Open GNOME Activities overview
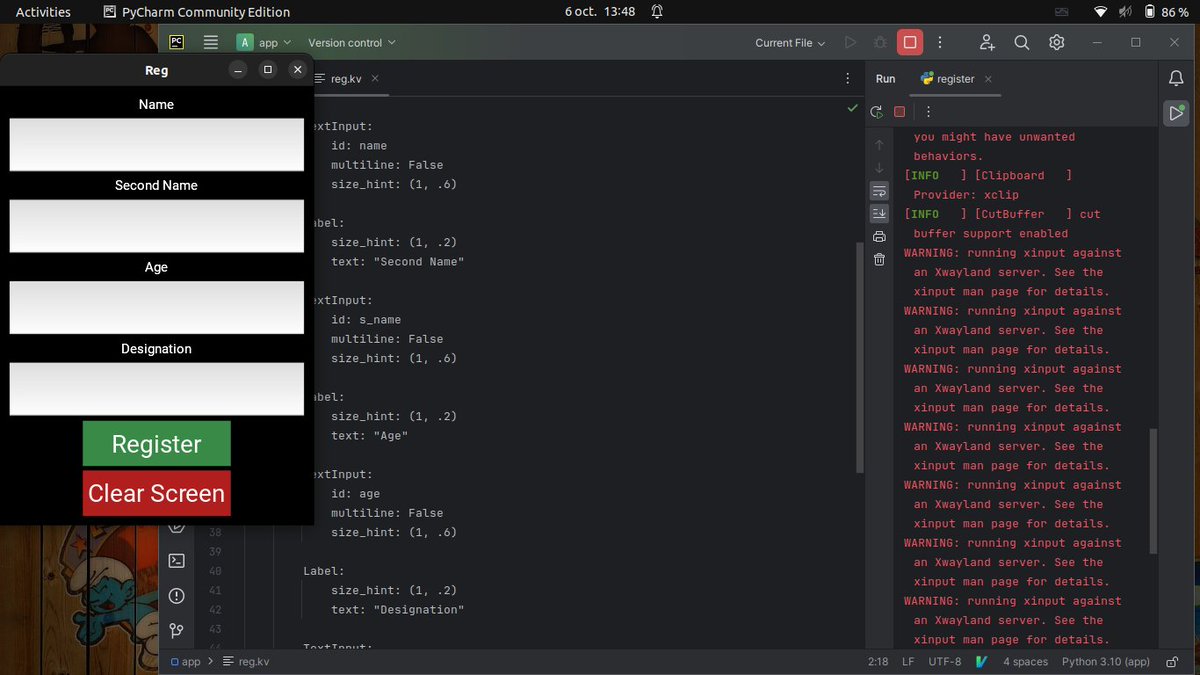 [x=43, y=12]
